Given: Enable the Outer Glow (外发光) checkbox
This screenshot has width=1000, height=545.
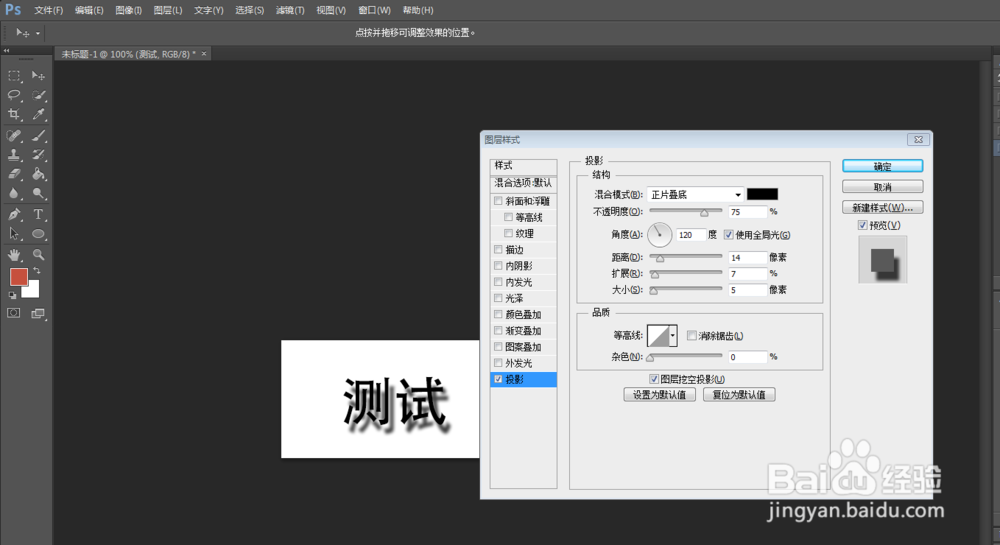Looking at the screenshot, I should 499,363.
